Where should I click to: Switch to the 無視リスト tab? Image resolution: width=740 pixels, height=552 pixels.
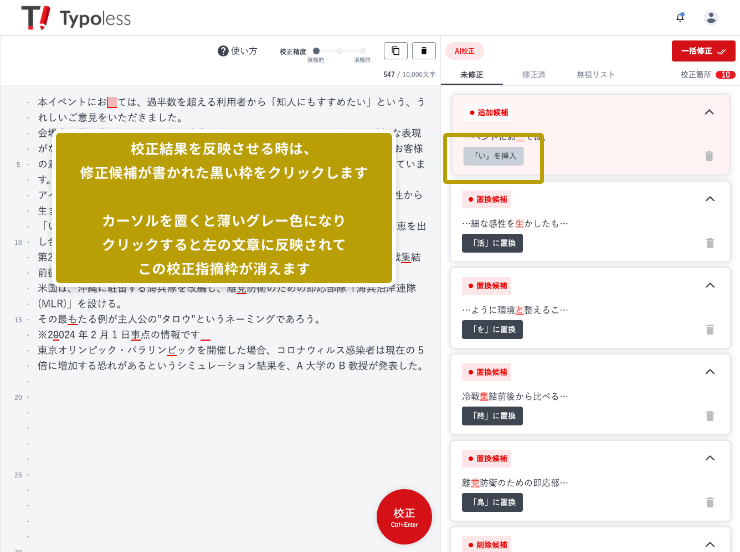coord(595,75)
